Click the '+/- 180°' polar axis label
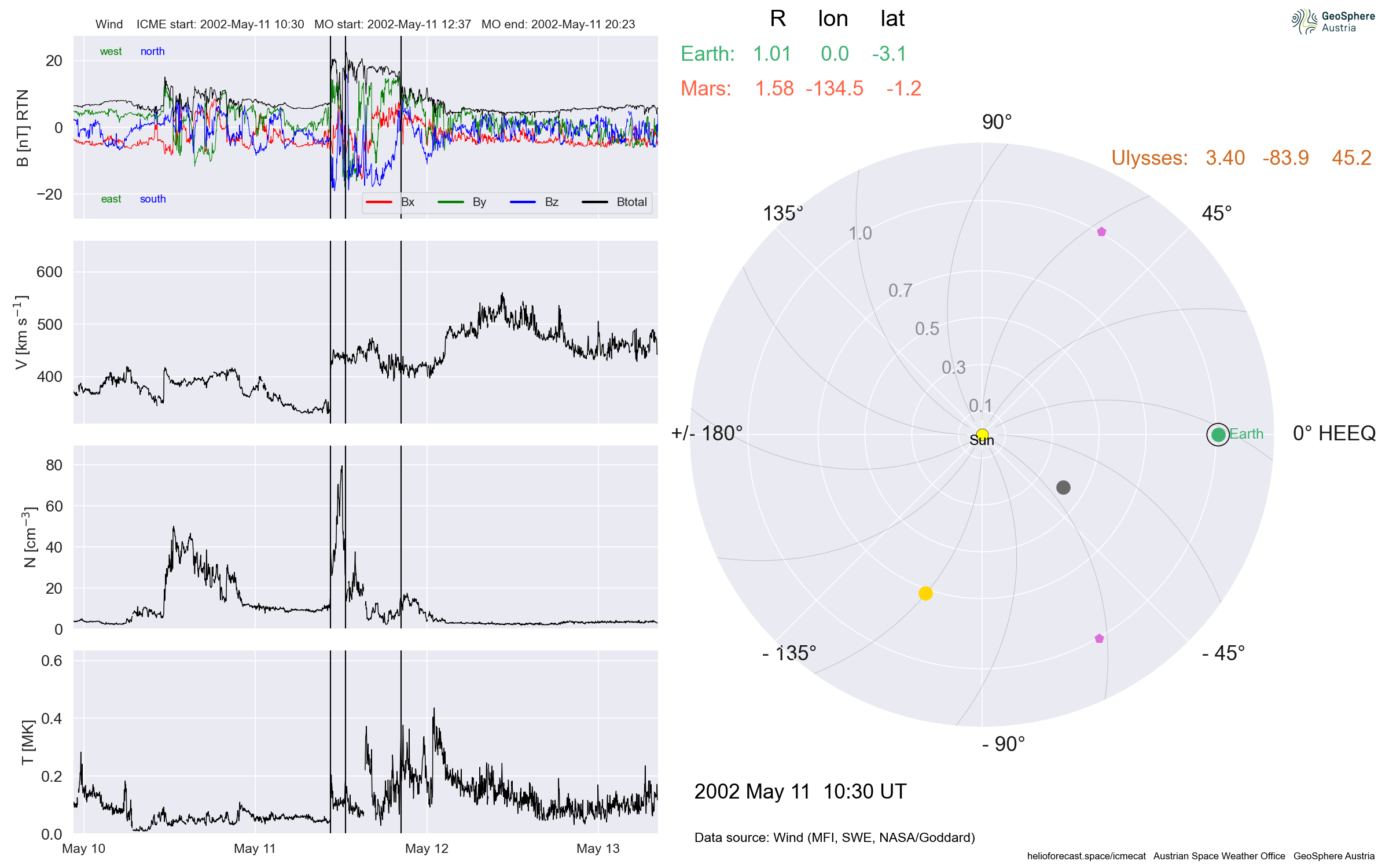The image size is (1389, 868). click(x=707, y=433)
